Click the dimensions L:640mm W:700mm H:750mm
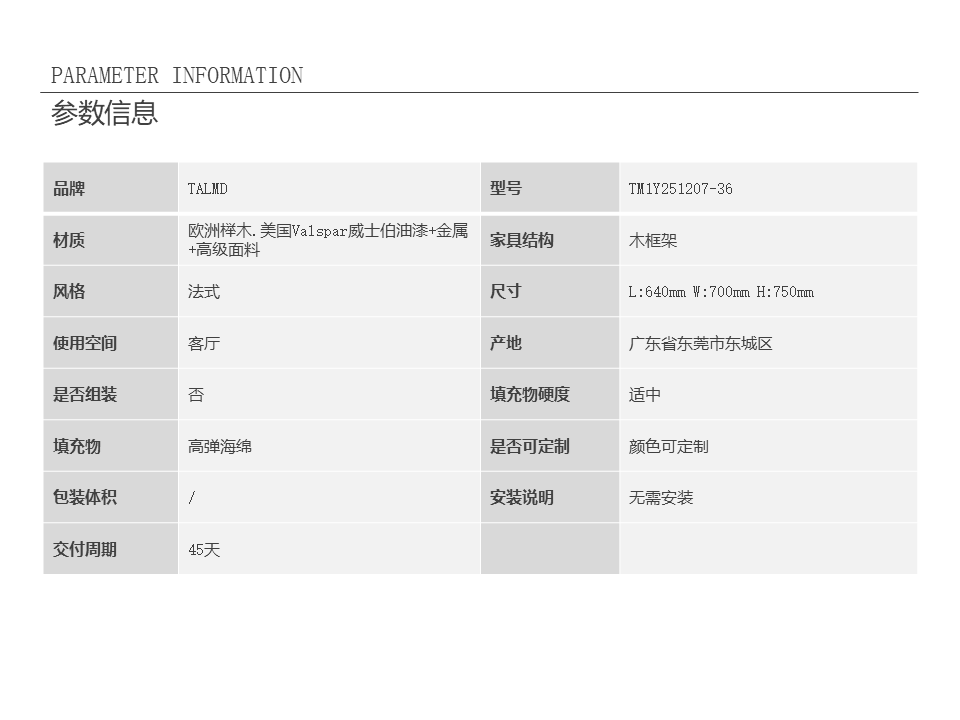This screenshot has height=720, width=960. pyautogui.click(x=721, y=292)
